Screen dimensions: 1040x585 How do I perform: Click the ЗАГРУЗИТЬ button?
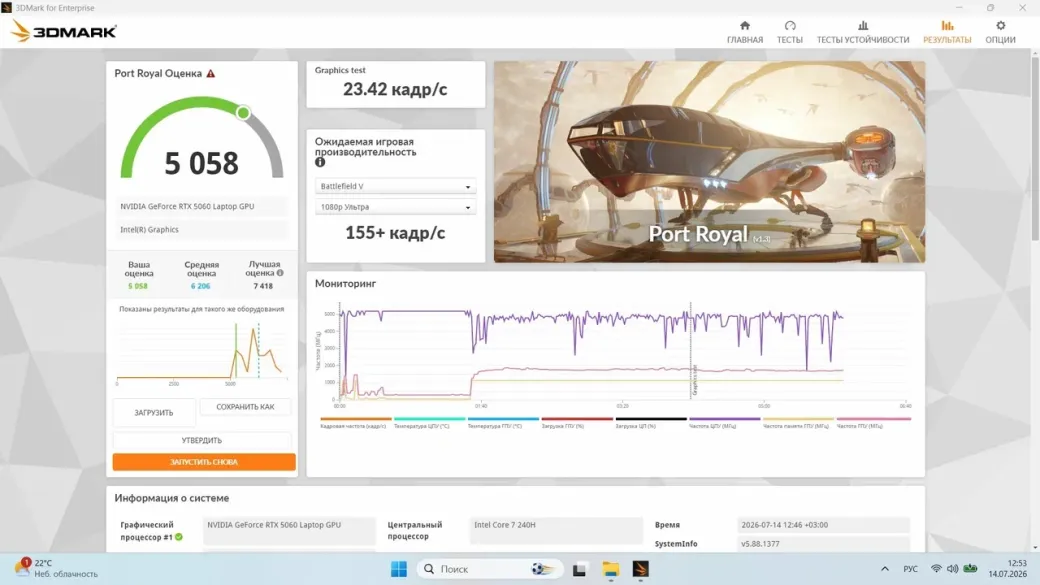[154, 413]
